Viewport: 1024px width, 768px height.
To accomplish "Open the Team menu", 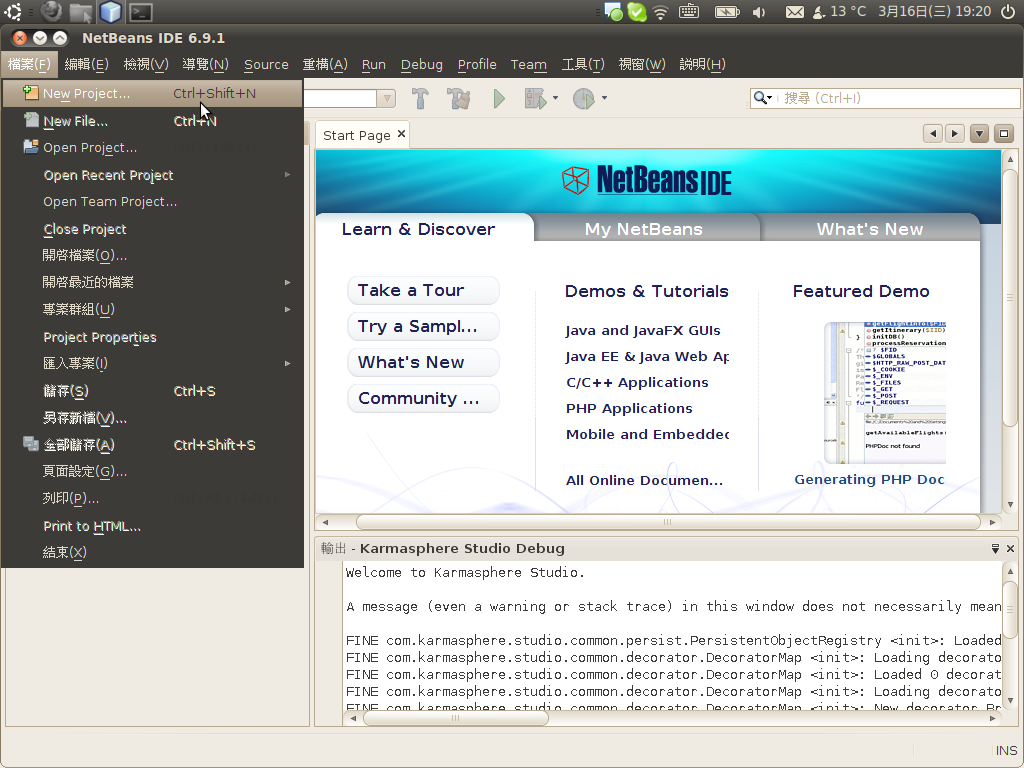I will [x=529, y=64].
